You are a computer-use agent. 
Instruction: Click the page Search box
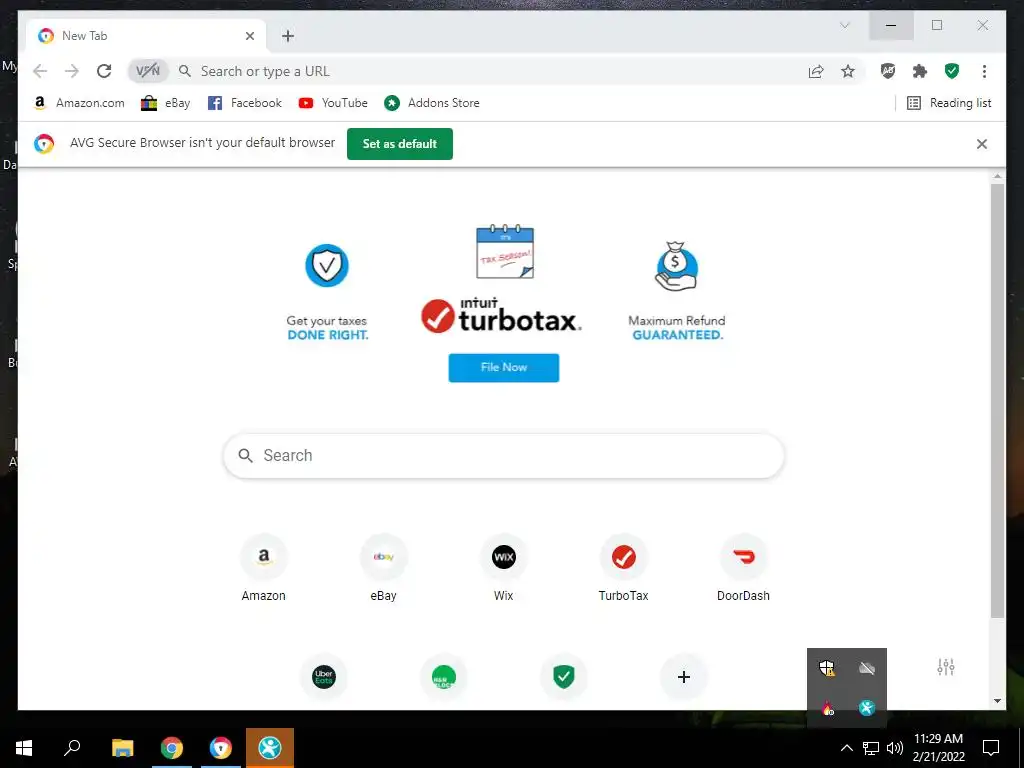tap(504, 456)
